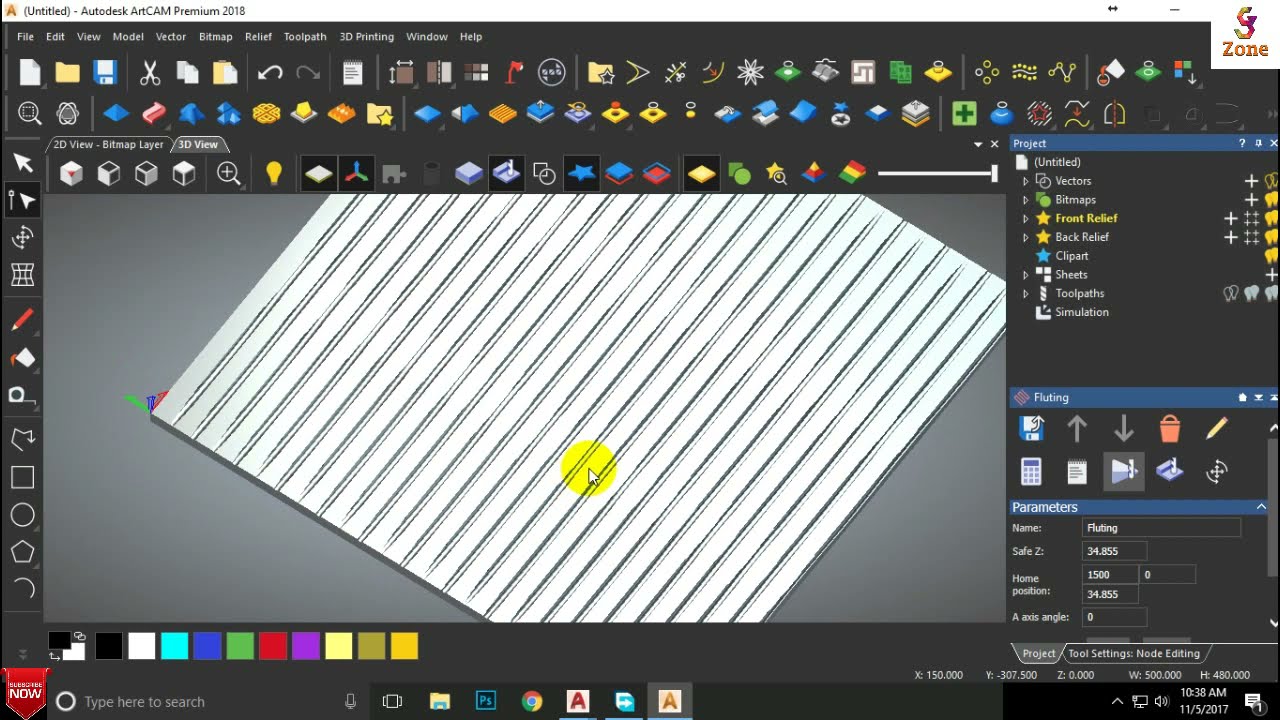Expand the Toolpaths tree node
This screenshot has width=1280, height=720.
coord(1025,294)
